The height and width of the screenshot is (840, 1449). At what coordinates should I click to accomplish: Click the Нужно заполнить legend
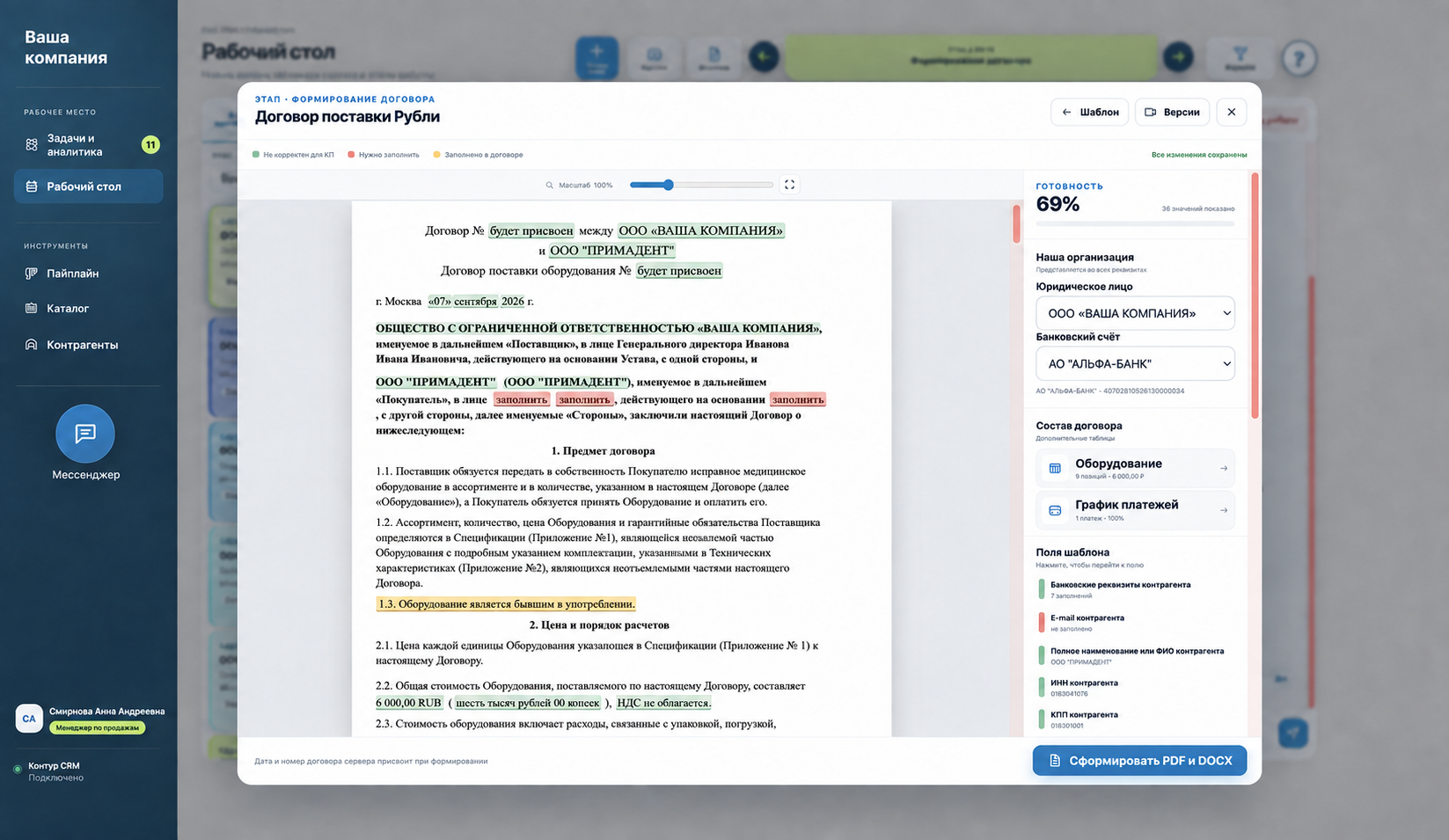(x=384, y=155)
